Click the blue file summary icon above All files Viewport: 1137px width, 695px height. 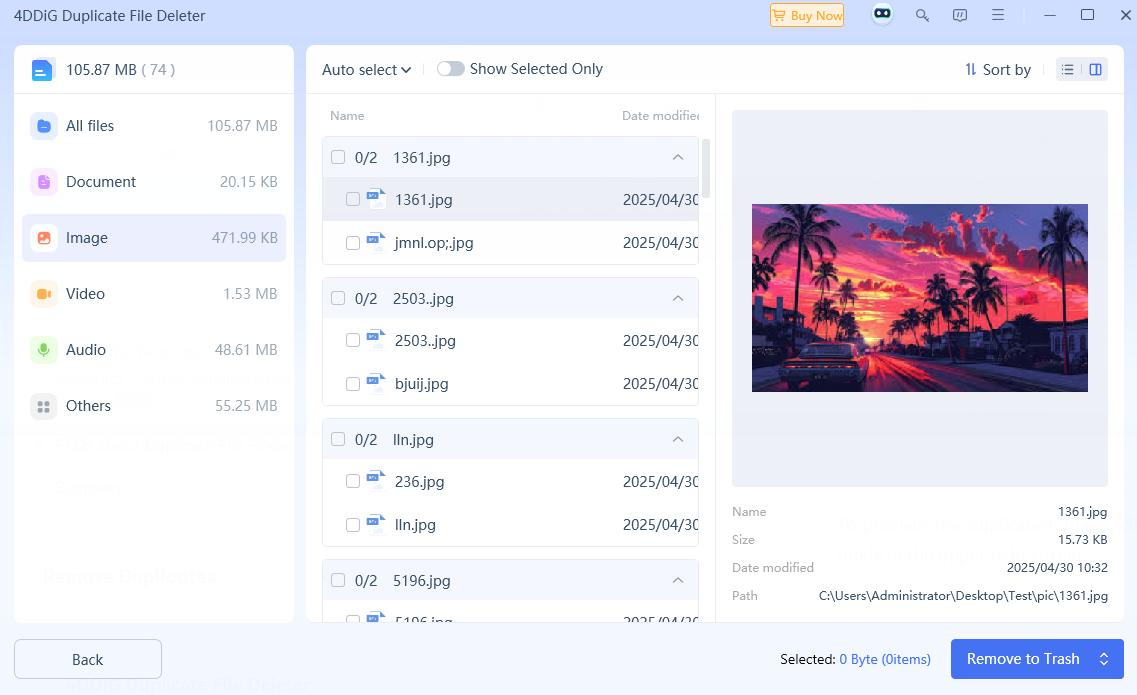tap(41, 69)
